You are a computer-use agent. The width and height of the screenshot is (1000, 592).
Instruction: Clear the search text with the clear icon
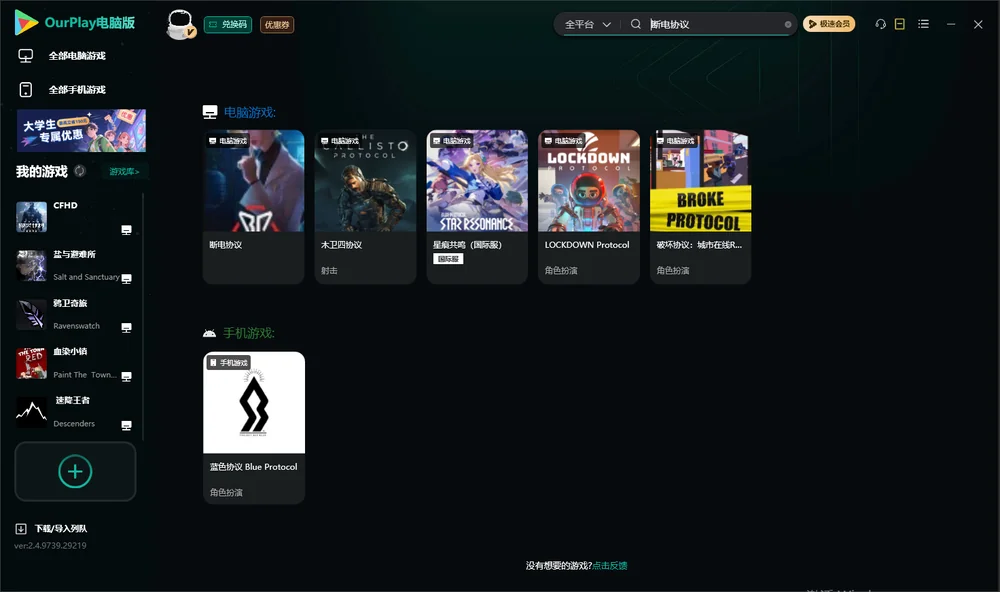point(788,24)
